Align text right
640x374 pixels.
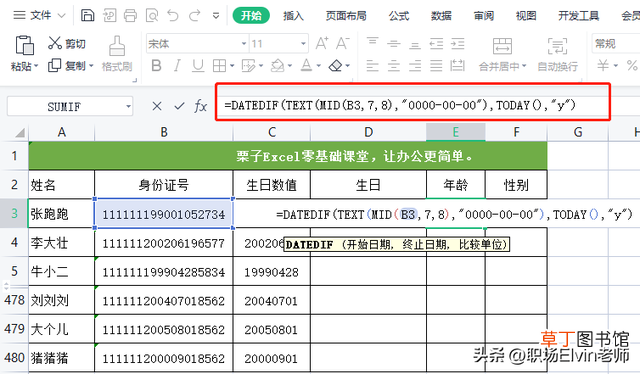tap(415, 65)
